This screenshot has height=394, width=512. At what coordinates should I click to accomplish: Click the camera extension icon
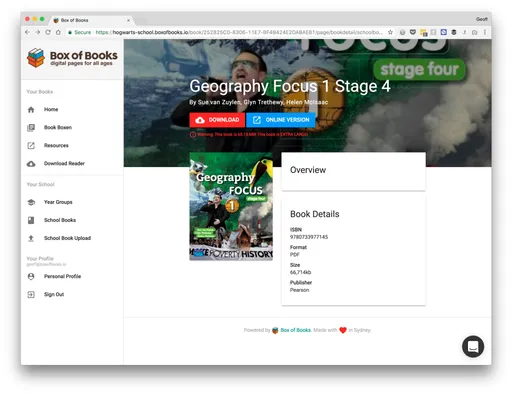pyautogui.click(x=474, y=32)
